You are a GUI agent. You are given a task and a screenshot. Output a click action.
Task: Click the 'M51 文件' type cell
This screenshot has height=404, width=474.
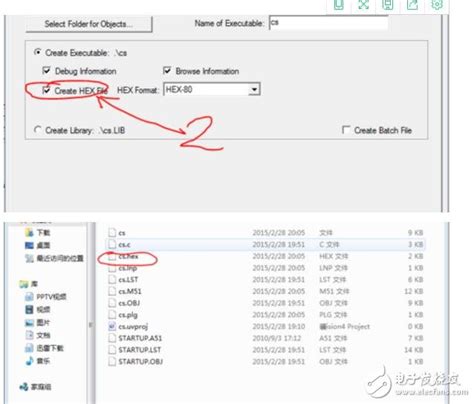[x=334, y=291]
